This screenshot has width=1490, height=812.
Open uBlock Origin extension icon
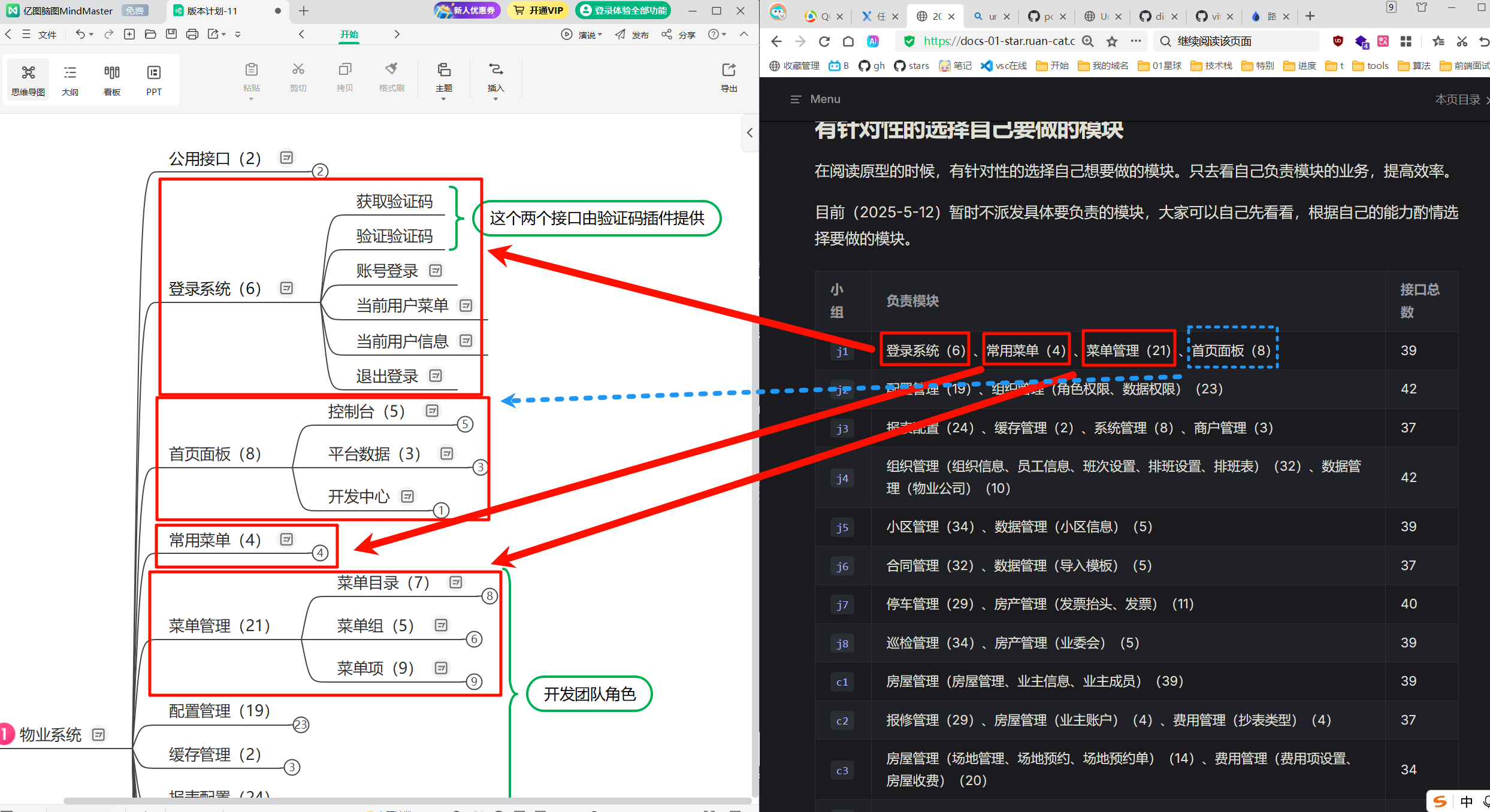coord(1338,41)
